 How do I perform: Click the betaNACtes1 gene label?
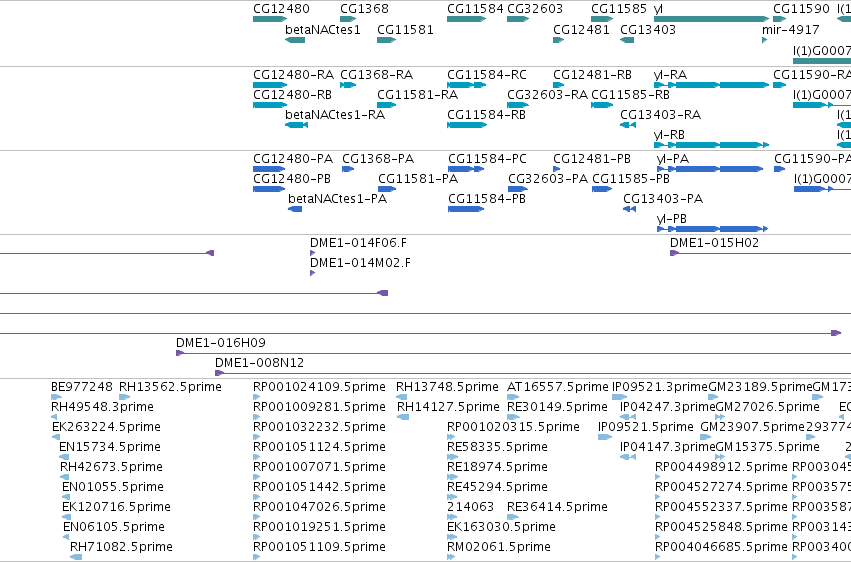(x=322, y=30)
